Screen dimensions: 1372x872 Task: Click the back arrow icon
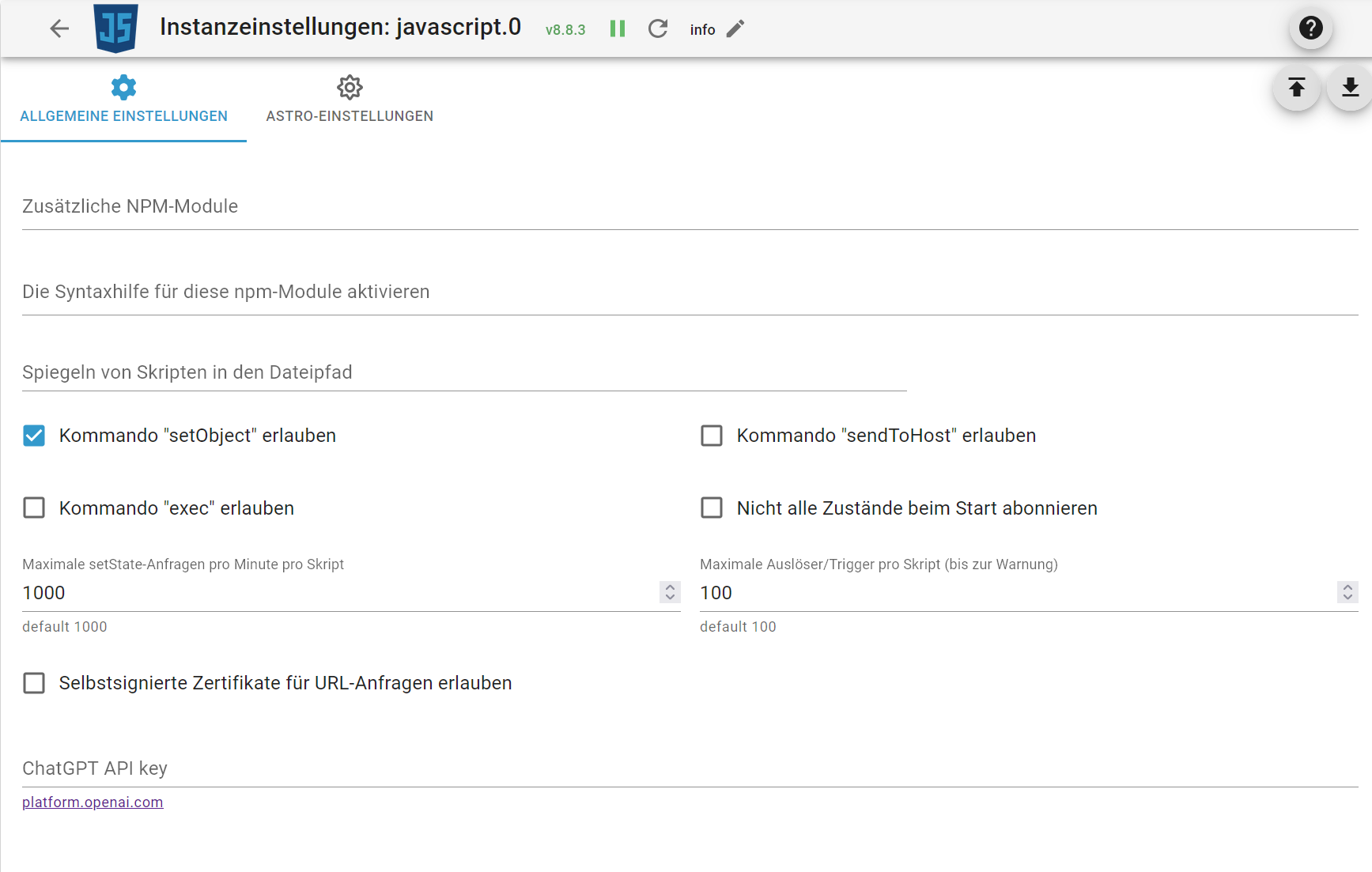[x=59, y=29]
